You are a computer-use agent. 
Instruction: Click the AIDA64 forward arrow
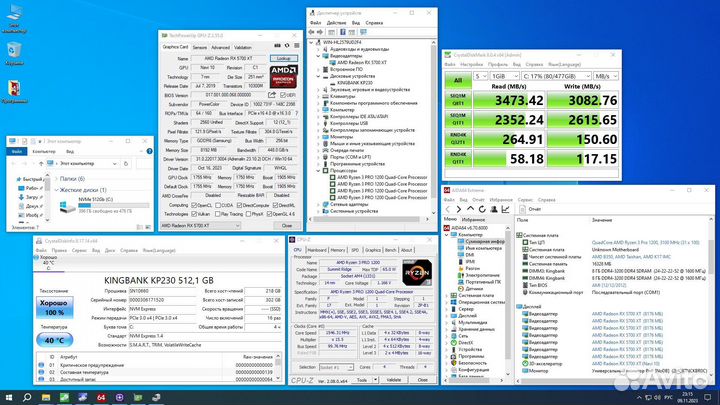pos(458,209)
